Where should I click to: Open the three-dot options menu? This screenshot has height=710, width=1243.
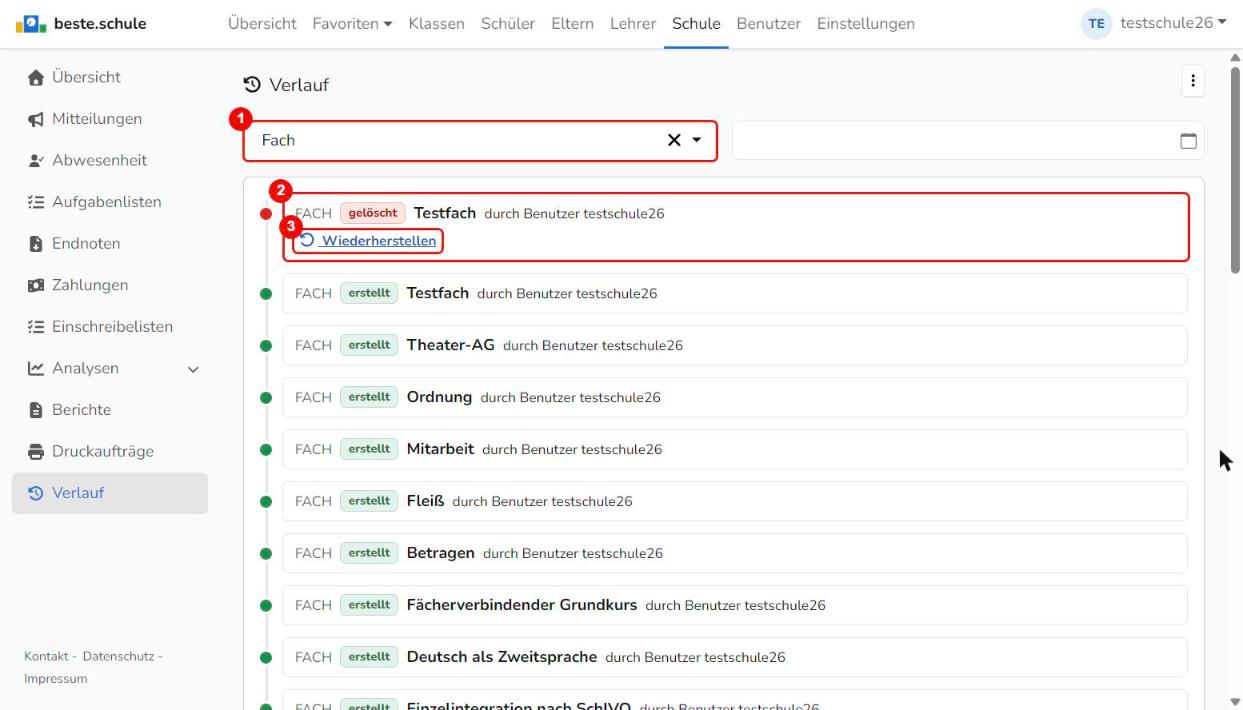pyautogui.click(x=1192, y=82)
